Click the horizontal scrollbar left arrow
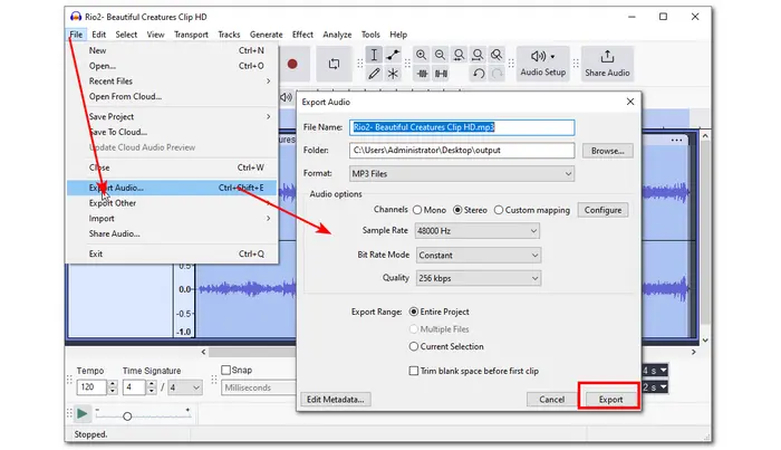This screenshot has width=781, height=450. pos(204,352)
